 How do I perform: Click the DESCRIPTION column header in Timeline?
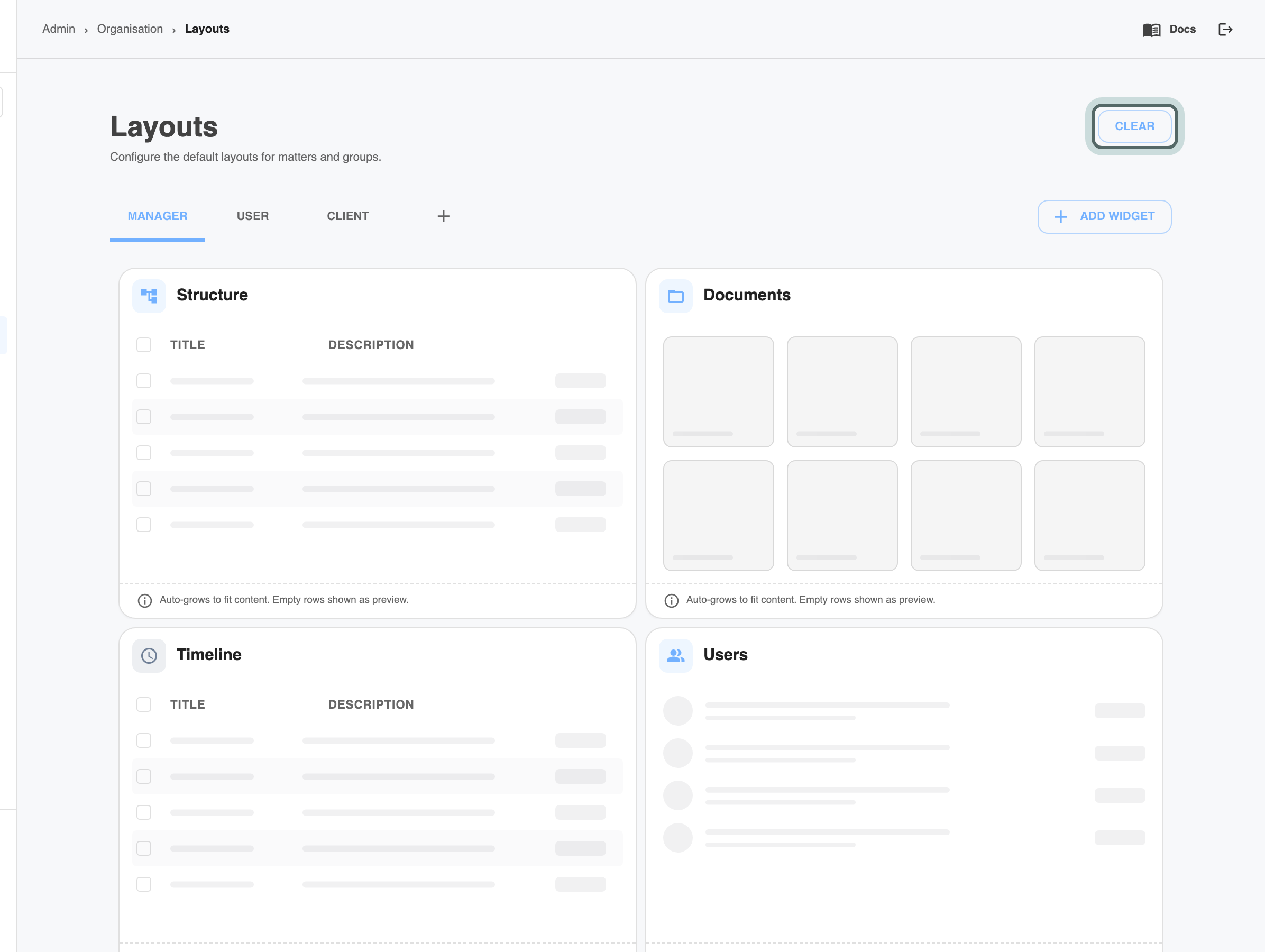(371, 704)
